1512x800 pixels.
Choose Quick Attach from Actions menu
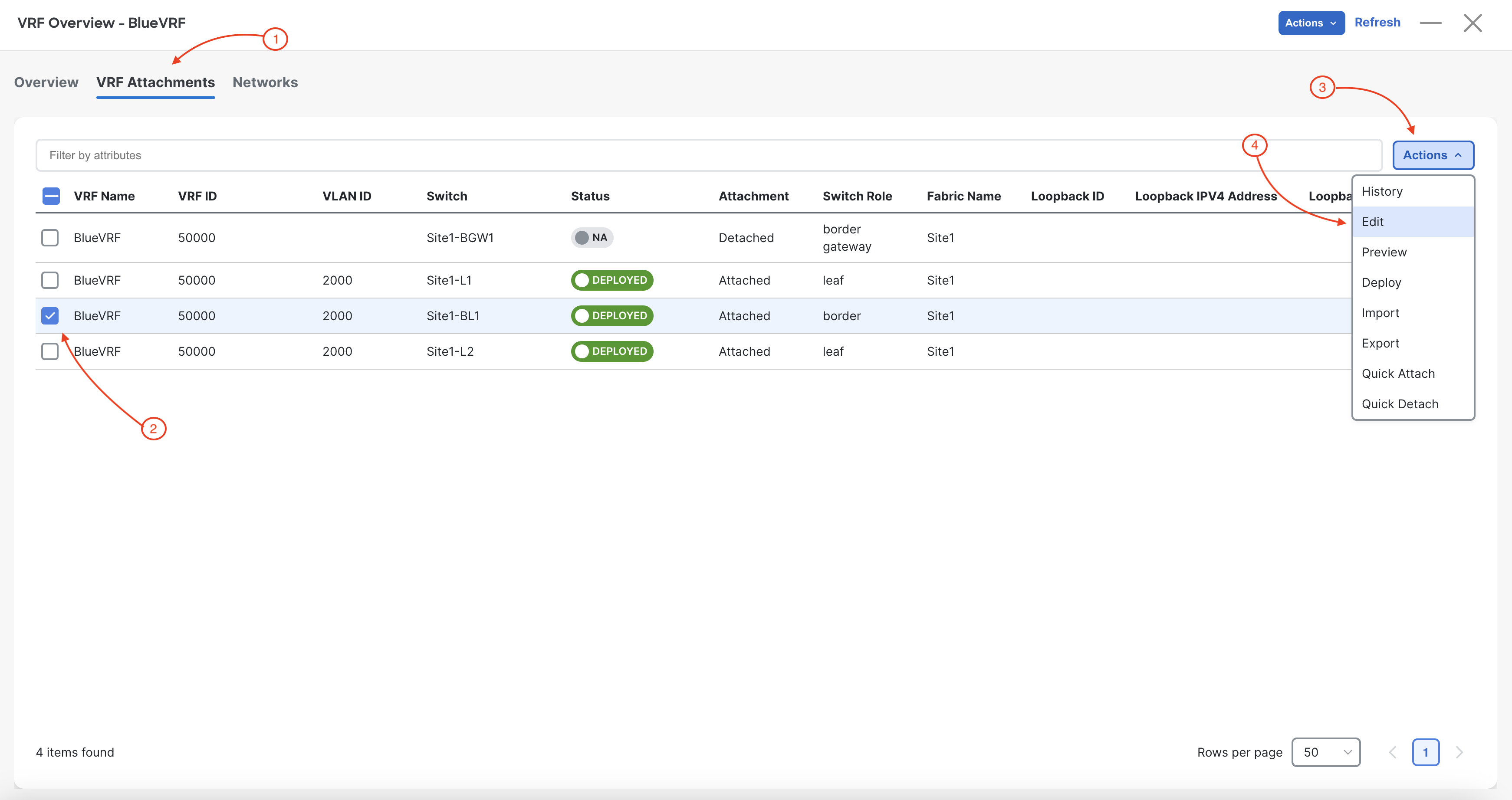[1413, 373]
